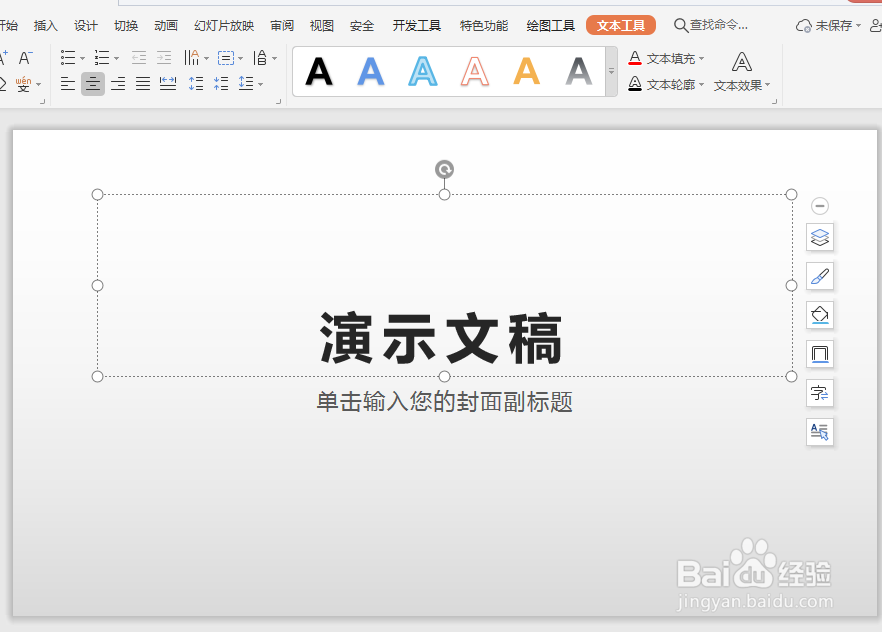
Task: Open the WordArt group dialog launcher
Action: click(x=775, y=102)
